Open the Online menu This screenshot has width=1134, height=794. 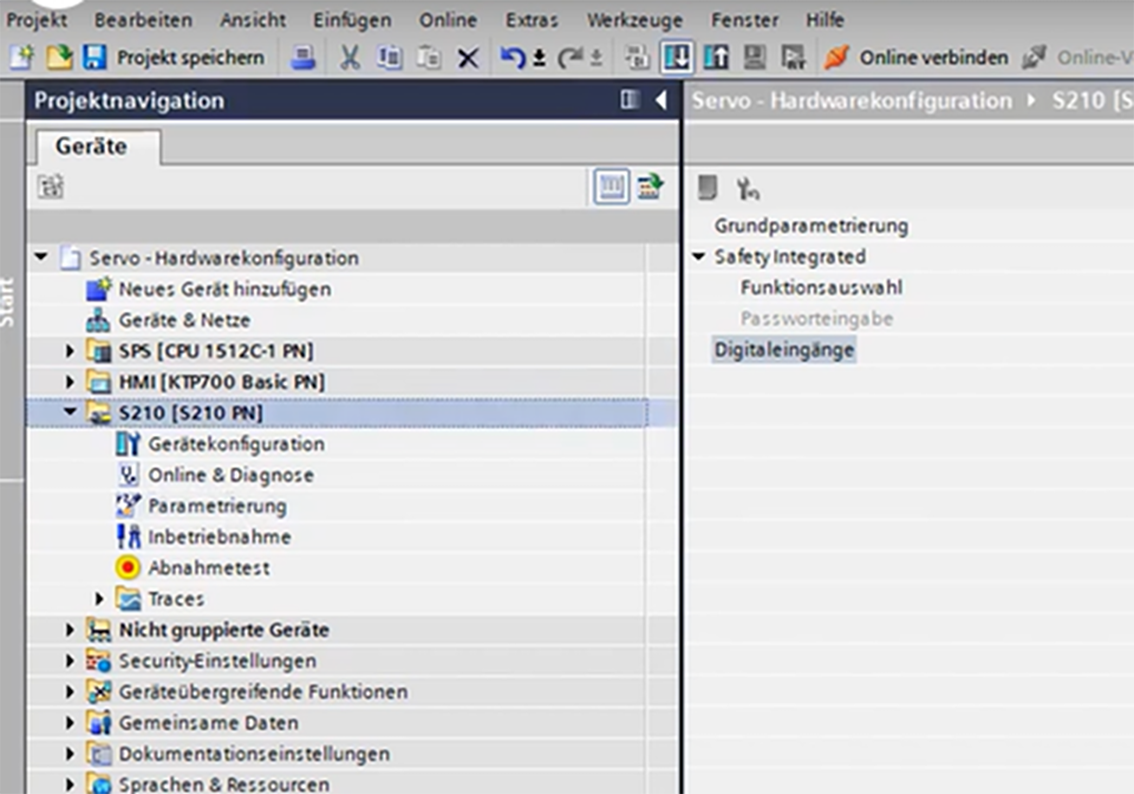(448, 20)
